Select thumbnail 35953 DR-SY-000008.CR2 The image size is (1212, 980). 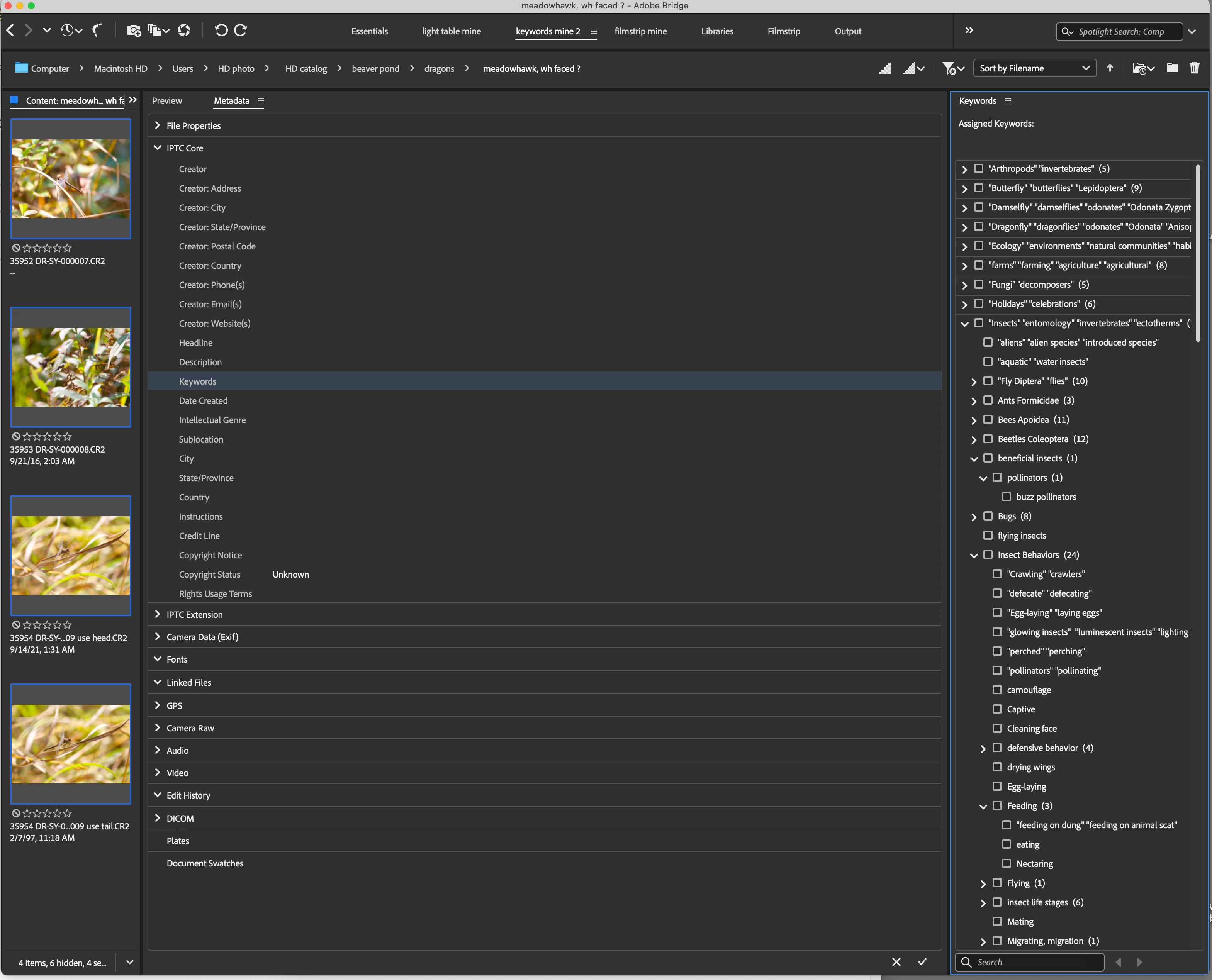click(x=71, y=367)
